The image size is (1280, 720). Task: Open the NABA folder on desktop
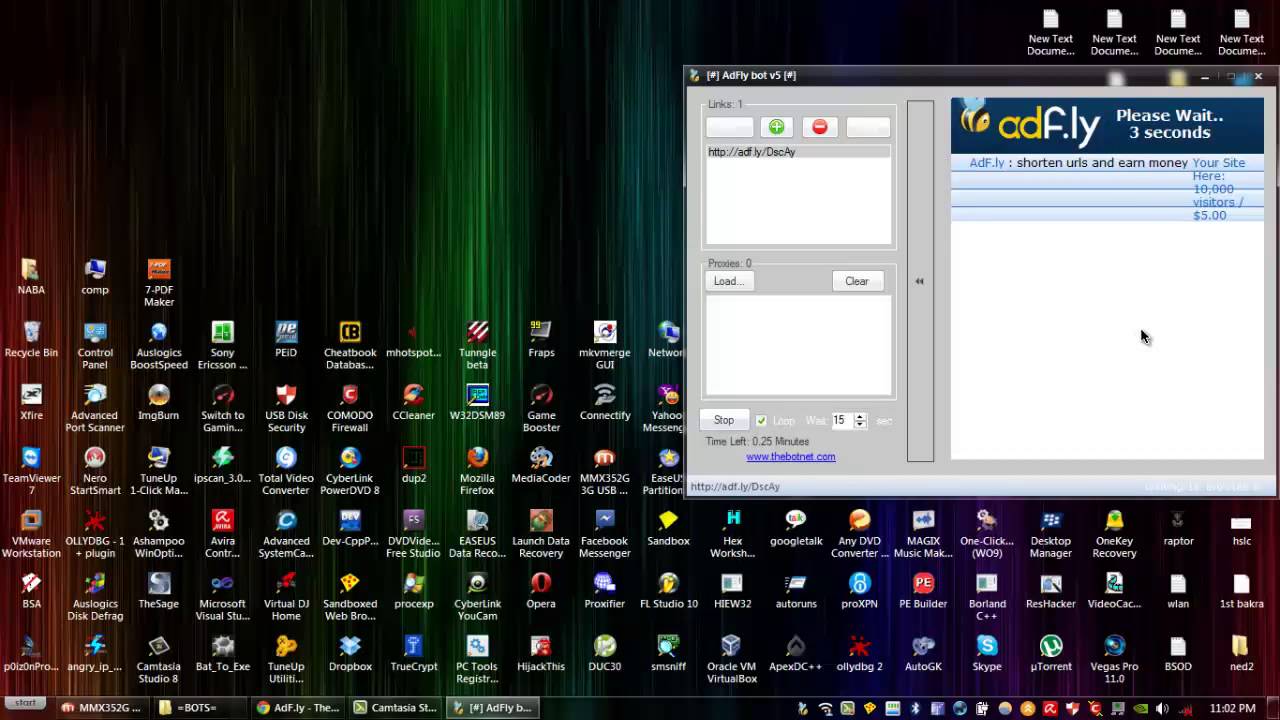[31, 277]
